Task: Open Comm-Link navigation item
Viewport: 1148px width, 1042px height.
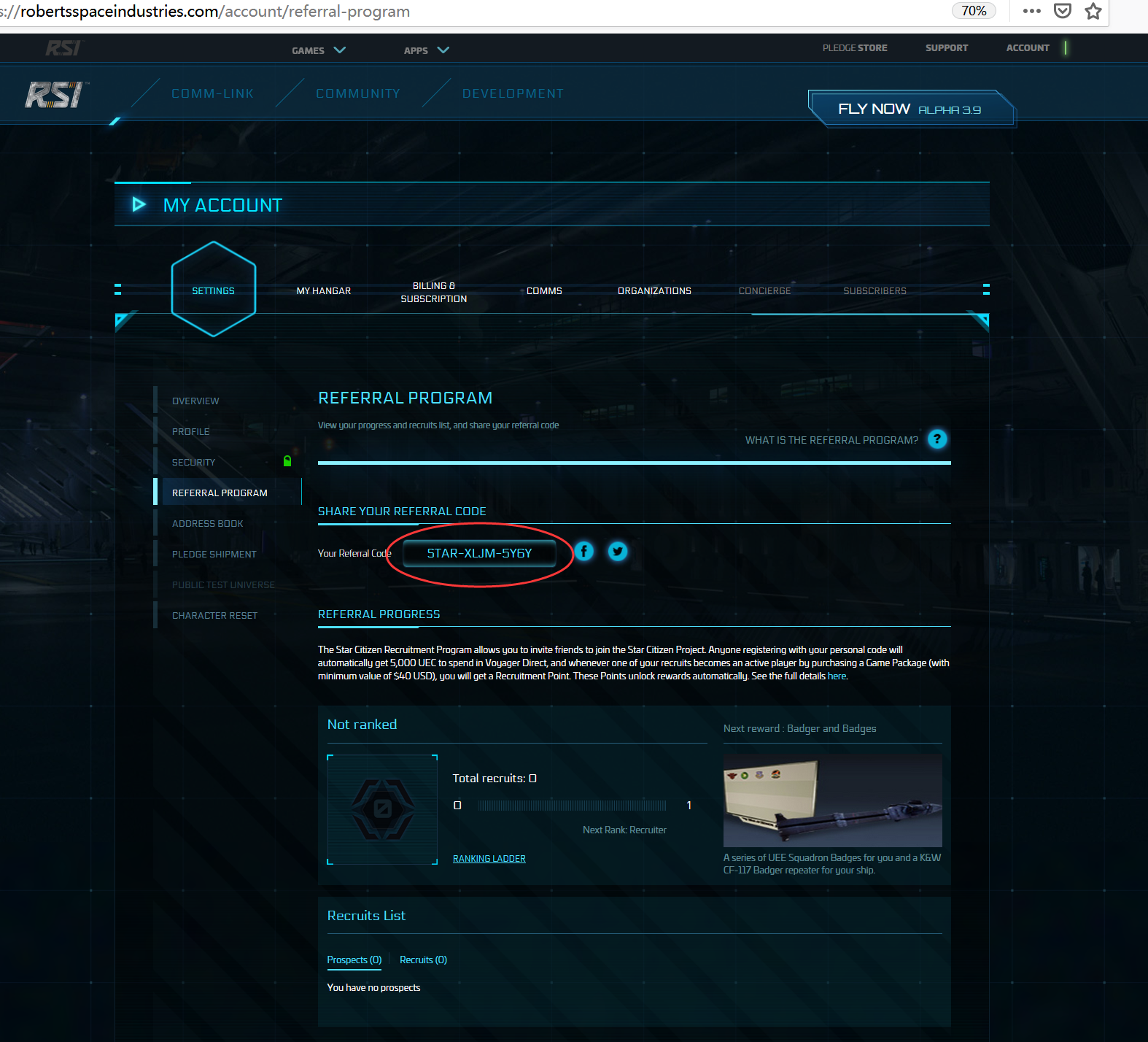Action: point(212,93)
